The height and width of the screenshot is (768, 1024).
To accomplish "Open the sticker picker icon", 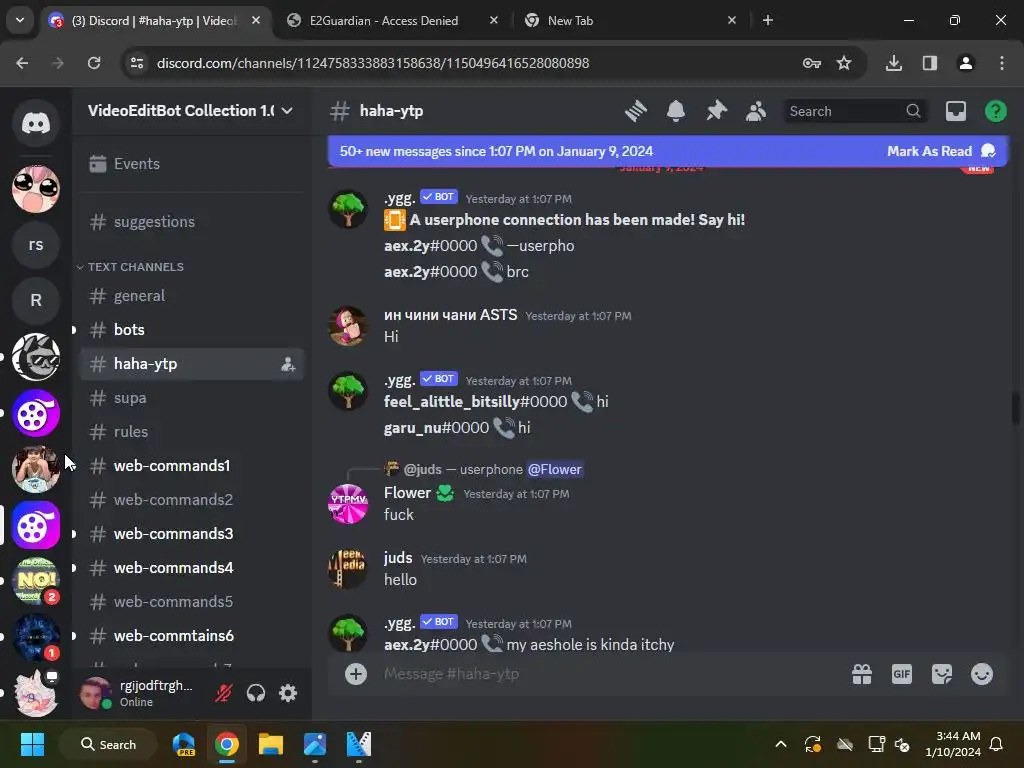I will coord(942,673).
